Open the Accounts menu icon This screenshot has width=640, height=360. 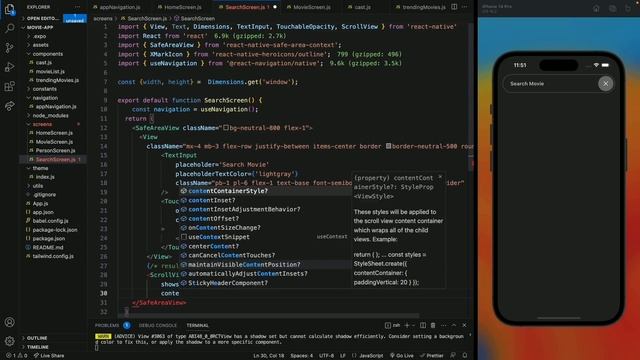9,322
